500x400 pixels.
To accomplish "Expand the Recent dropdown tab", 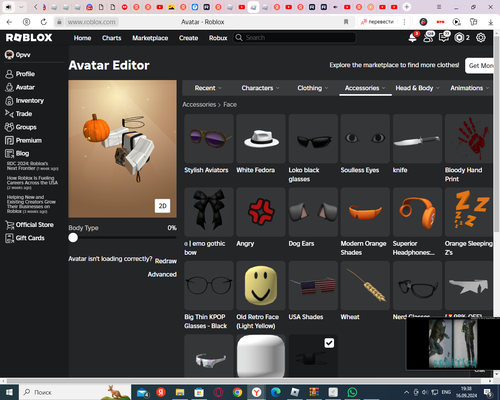I will click(x=208, y=88).
